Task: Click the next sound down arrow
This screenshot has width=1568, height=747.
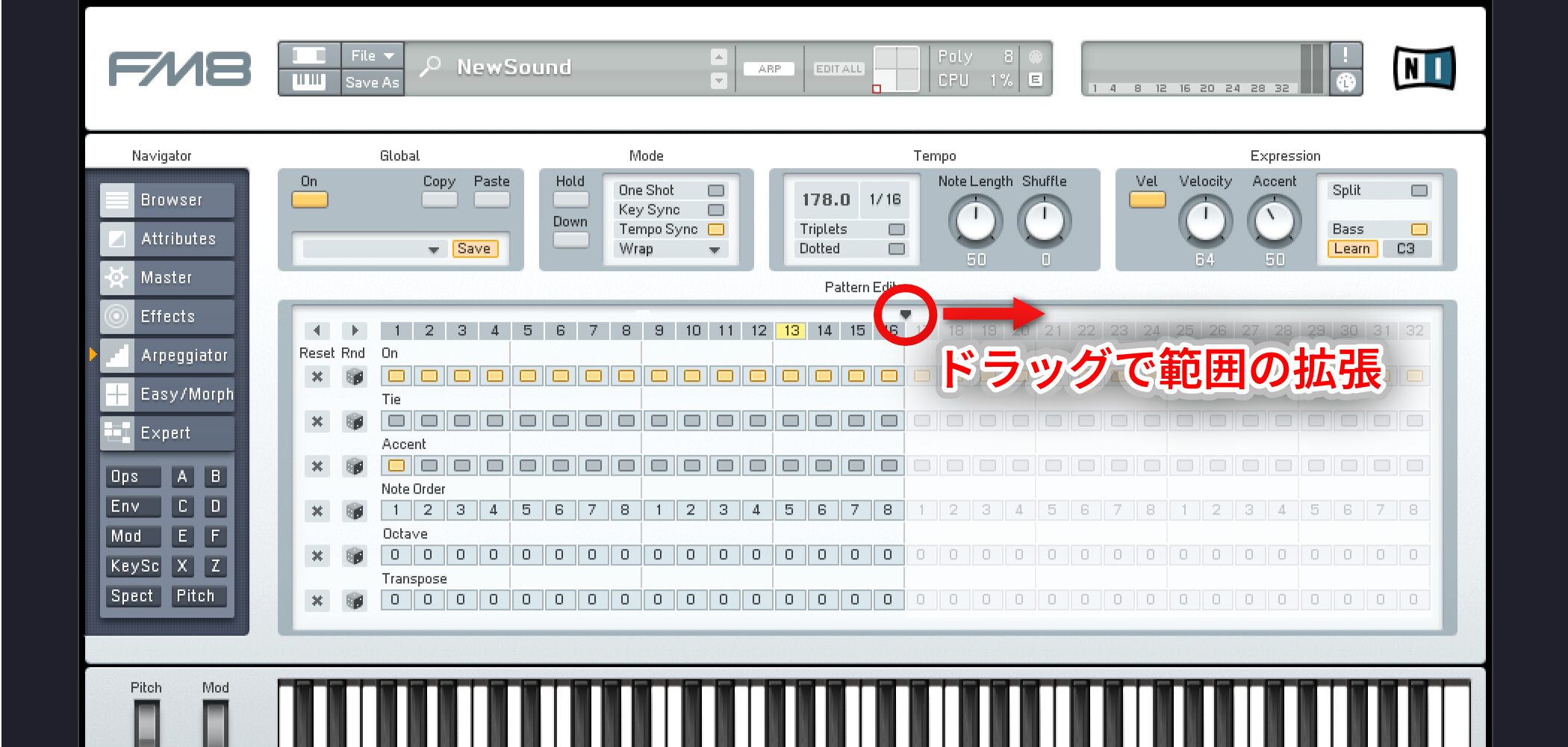Action: [718, 80]
